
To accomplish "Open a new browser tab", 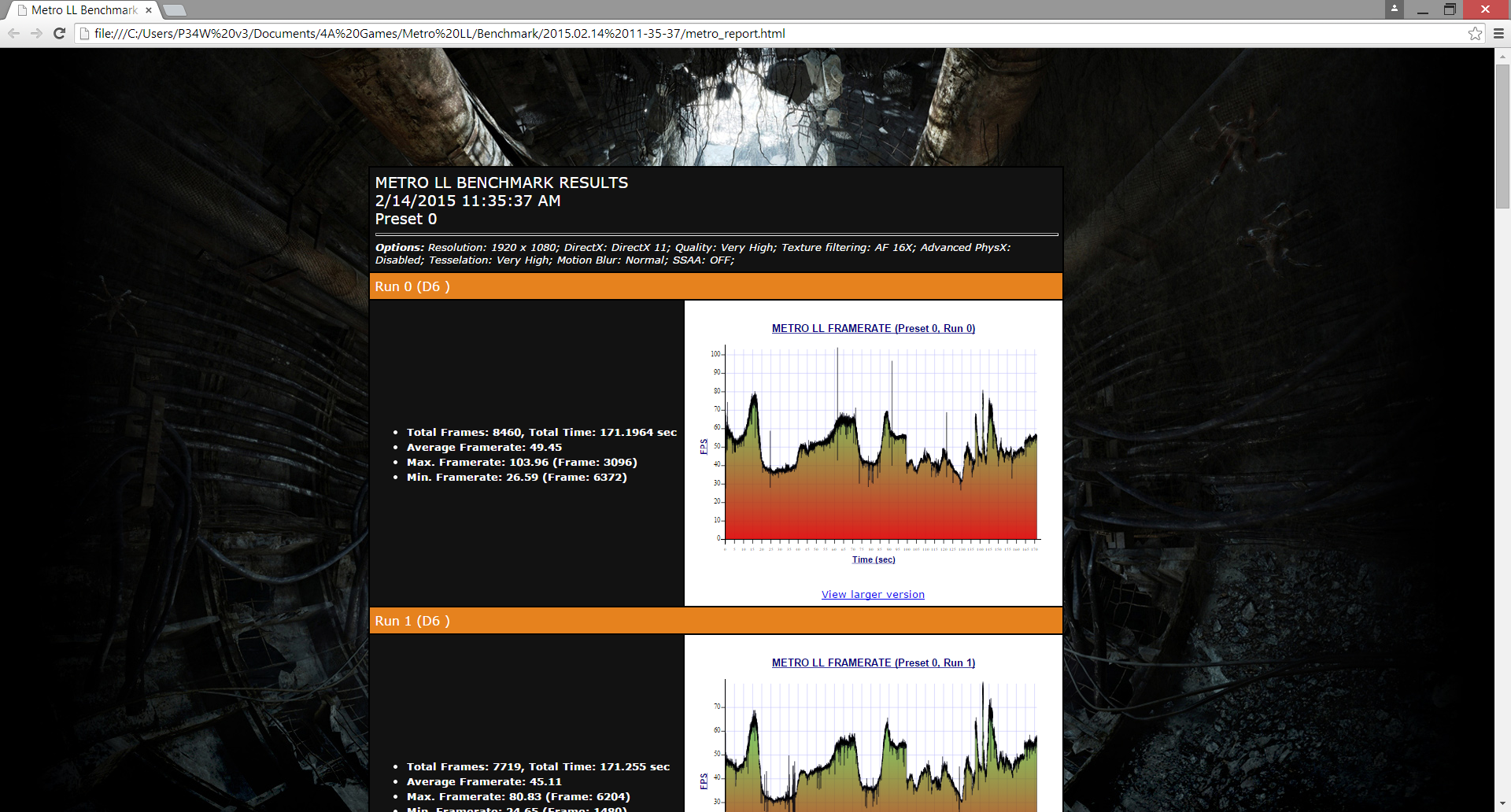I will pos(175,10).
